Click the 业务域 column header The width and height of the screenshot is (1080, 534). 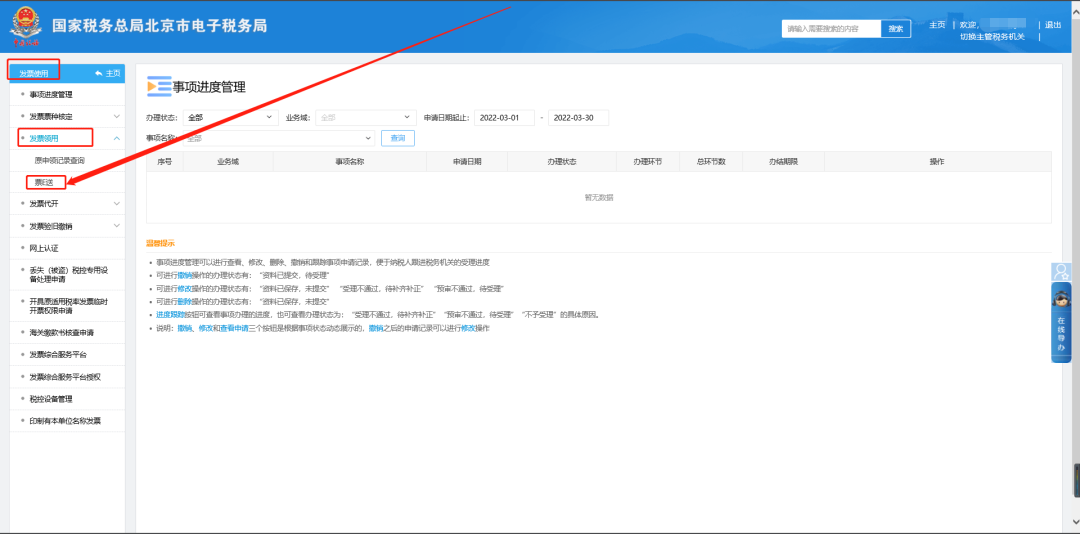coord(228,161)
